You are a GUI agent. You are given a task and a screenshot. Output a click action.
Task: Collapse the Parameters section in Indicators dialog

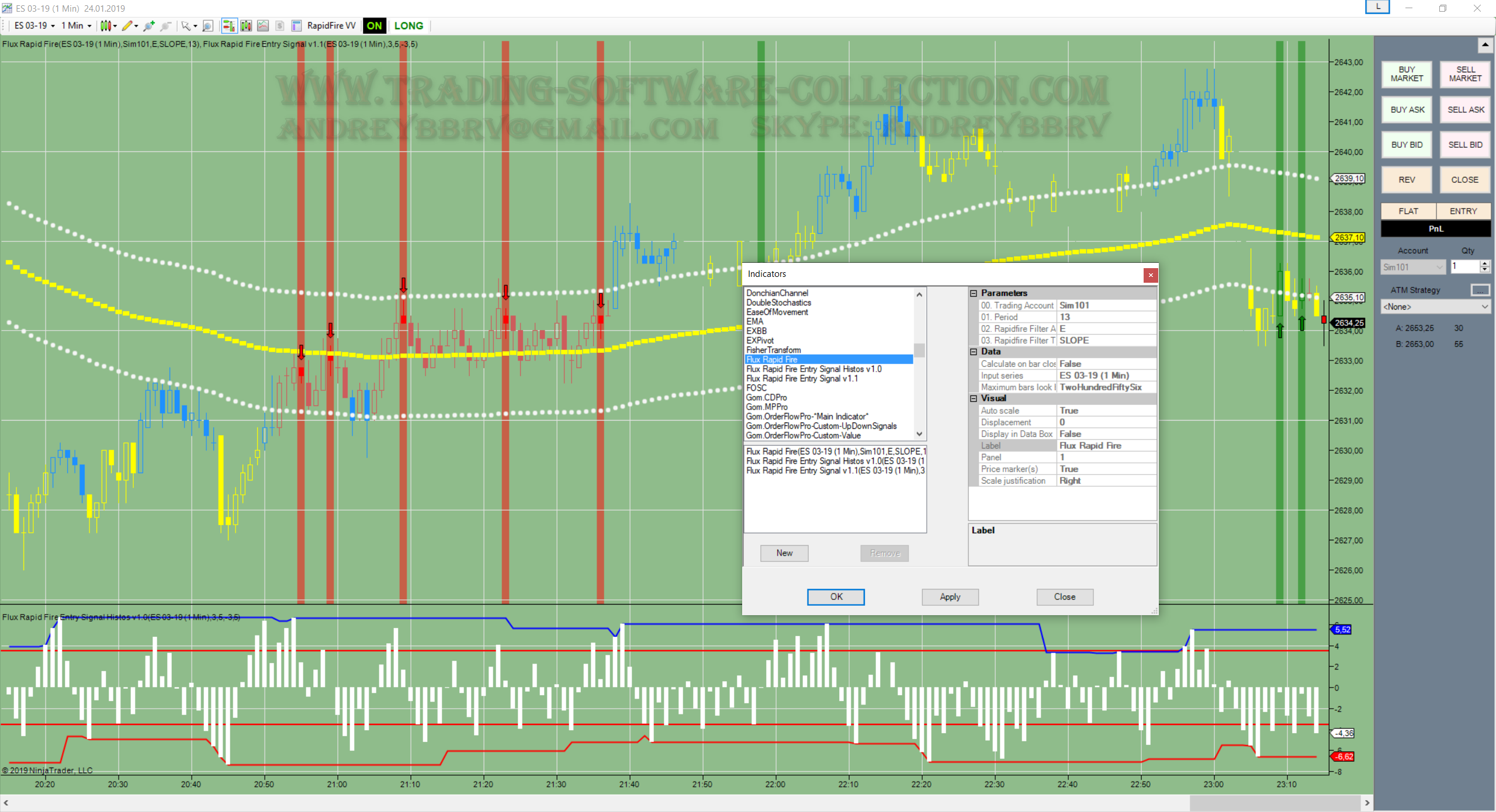click(x=974, y=293)
